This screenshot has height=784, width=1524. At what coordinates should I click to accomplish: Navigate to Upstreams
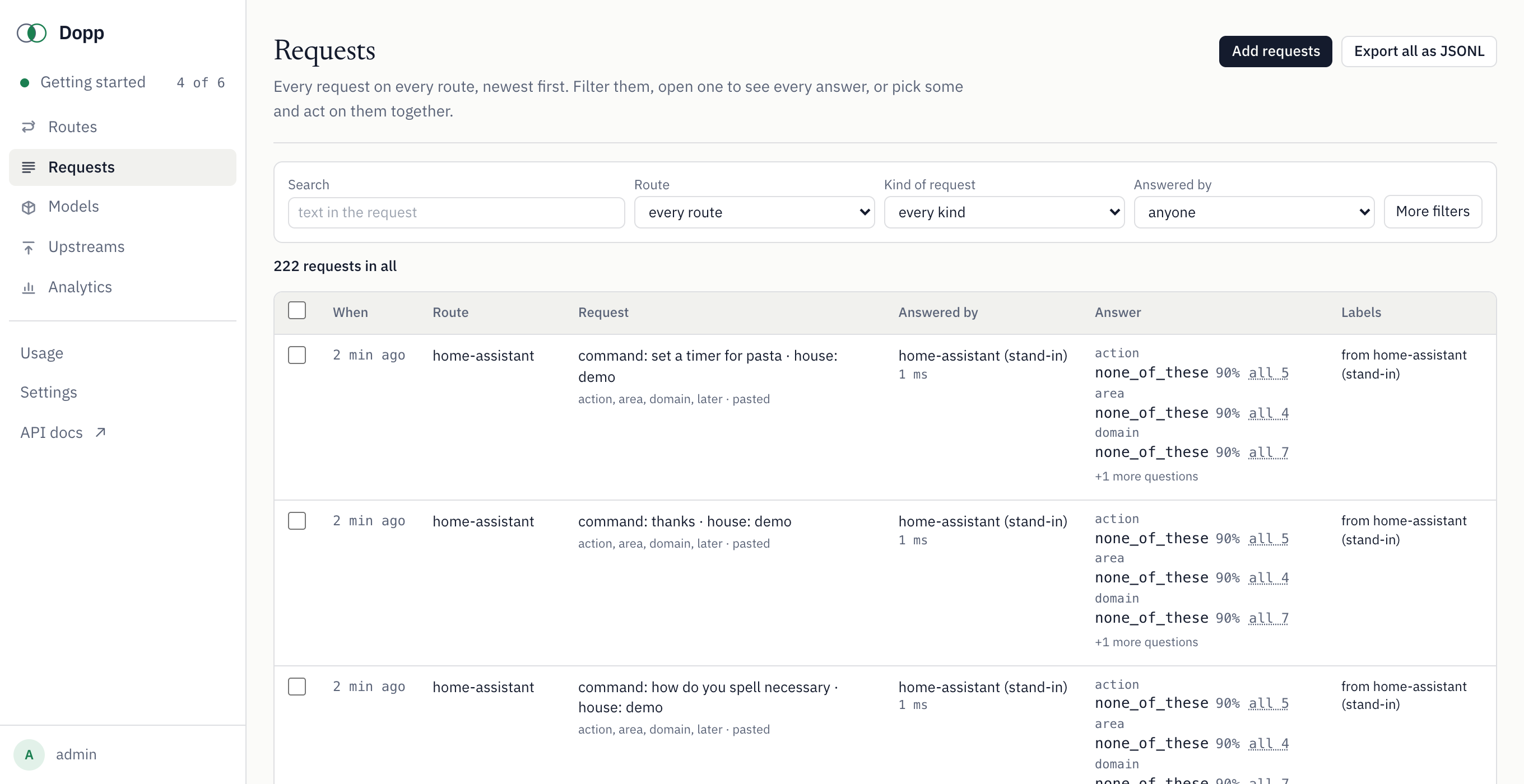coord(123,247)
